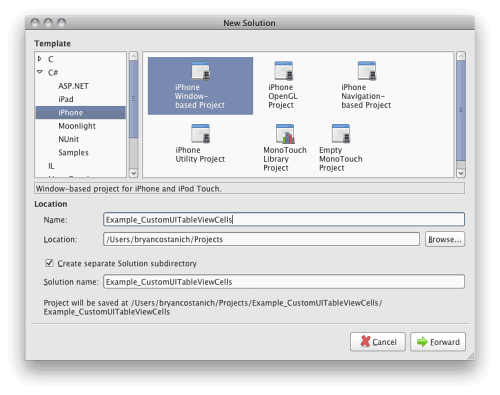Select iPhone category in the template tree

(81, 113)
